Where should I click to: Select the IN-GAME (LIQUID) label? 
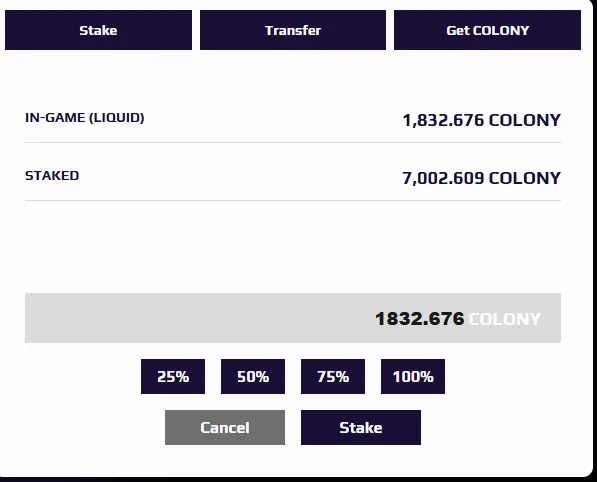[x=85, y=118]
